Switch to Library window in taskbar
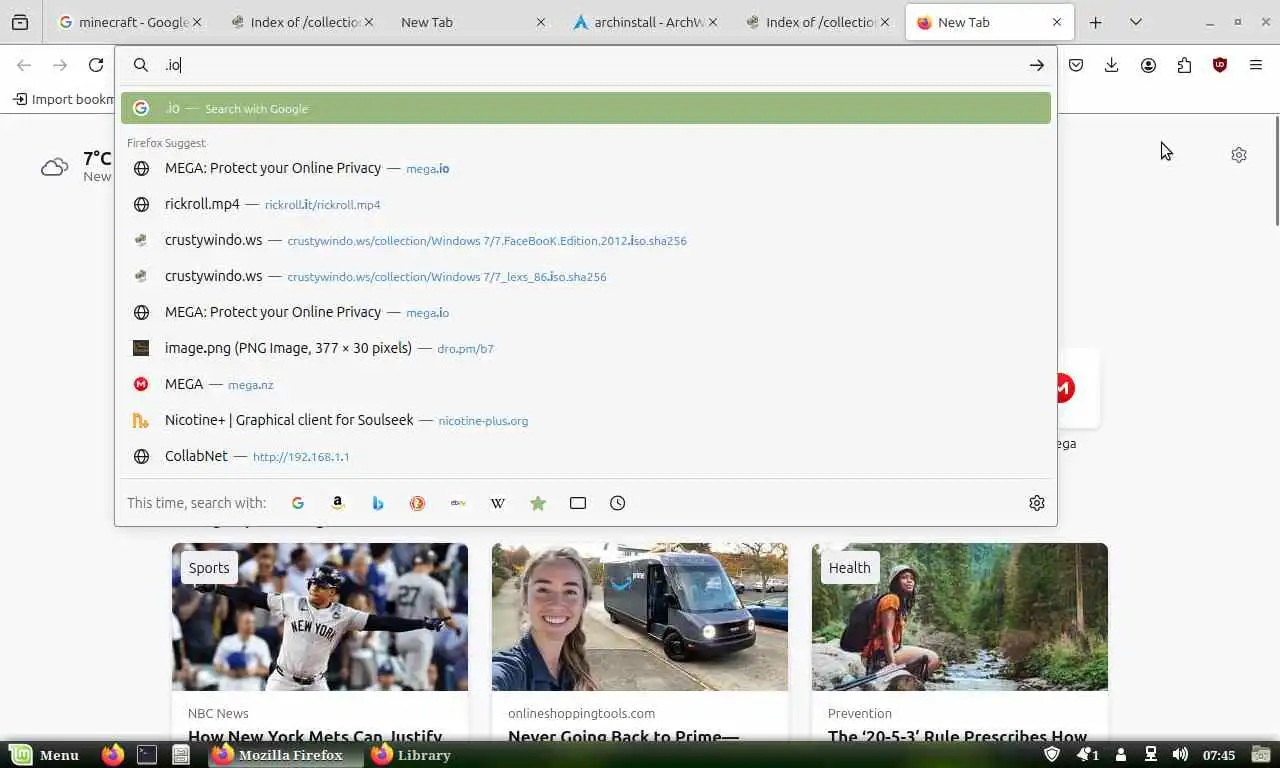1280x768 pixels. click(x=412, y=755)
